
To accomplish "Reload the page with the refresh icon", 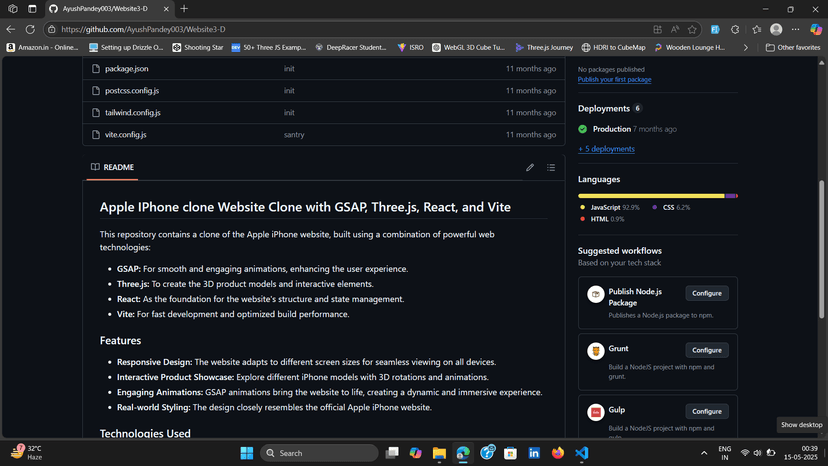I will point(30,30).
